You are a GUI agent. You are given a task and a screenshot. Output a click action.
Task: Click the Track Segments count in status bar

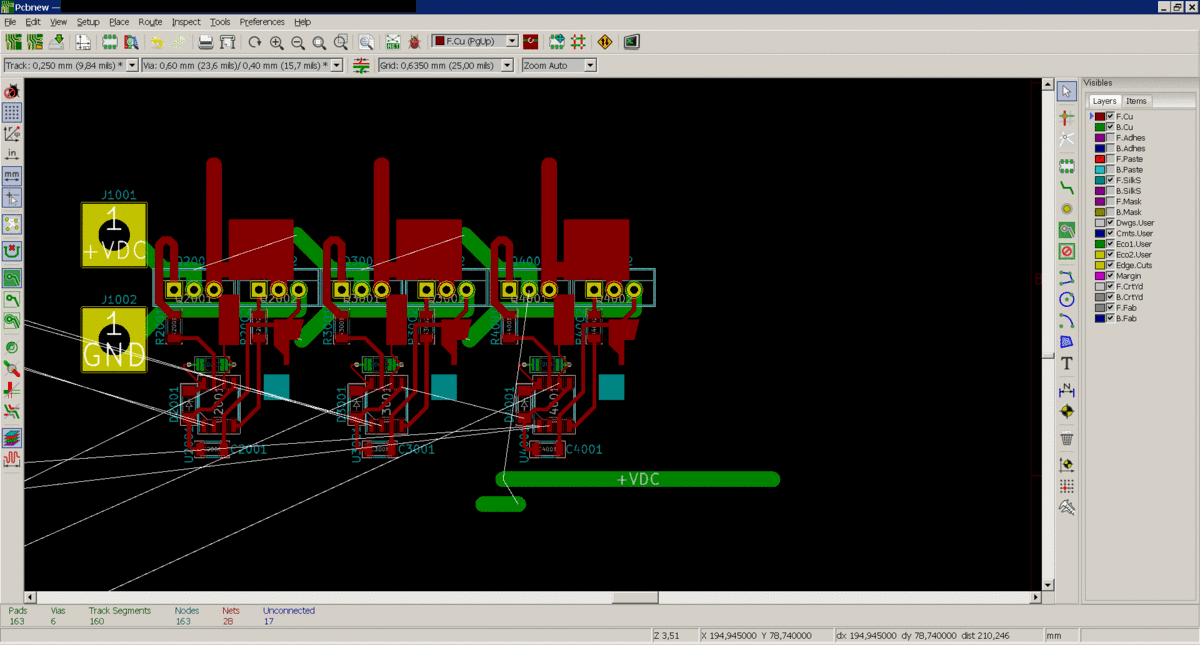pos(97,622)
